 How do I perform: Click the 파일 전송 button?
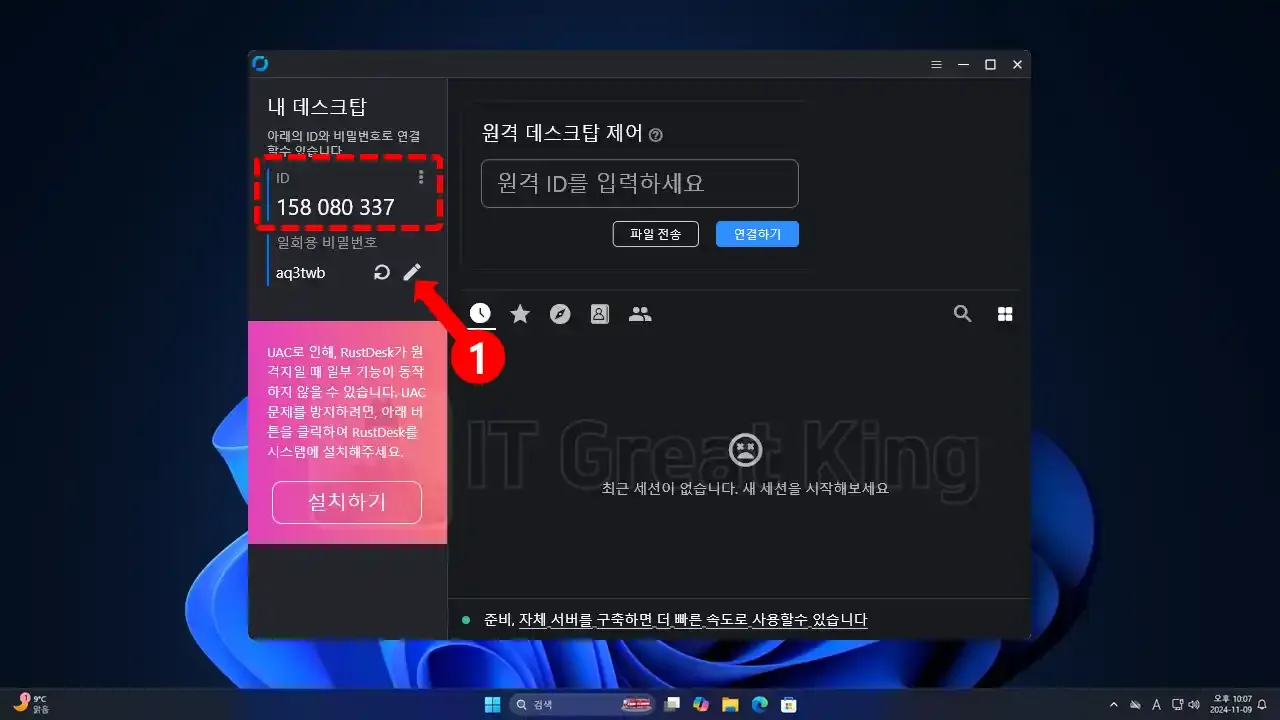pyautogui.click(x=656, y=234)
